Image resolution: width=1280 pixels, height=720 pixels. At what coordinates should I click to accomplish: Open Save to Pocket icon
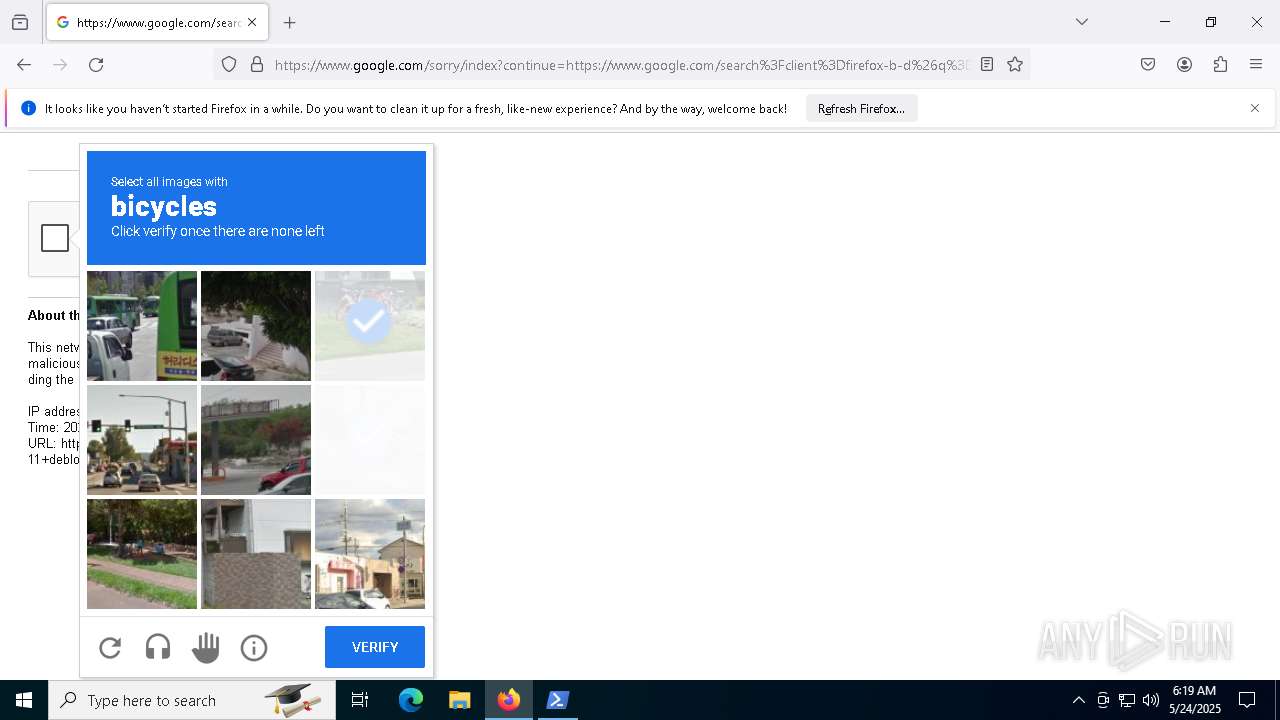coord(1148,65)
